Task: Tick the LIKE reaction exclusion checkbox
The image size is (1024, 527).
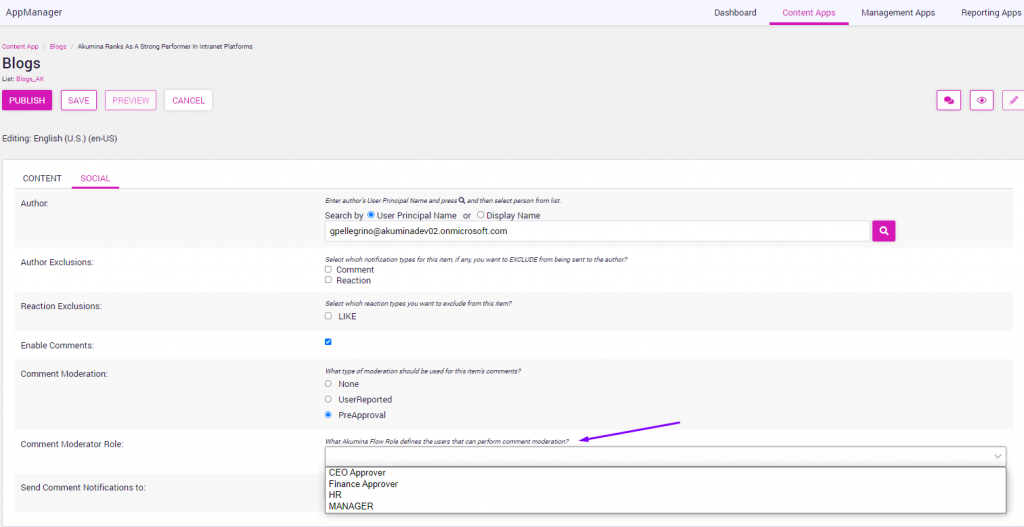Action: (329, 316)
